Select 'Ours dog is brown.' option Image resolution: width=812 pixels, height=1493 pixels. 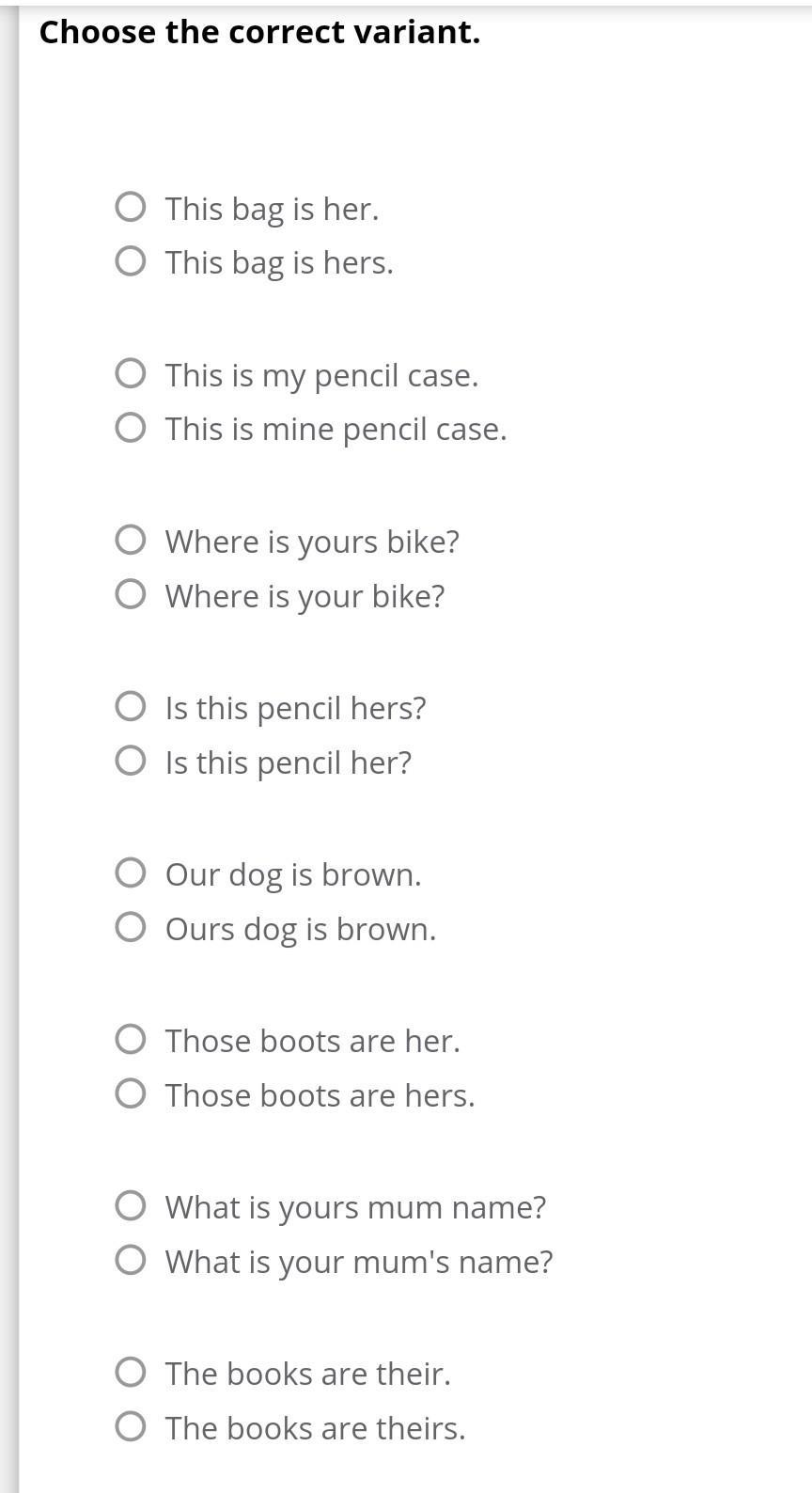(x=131, y=927)
